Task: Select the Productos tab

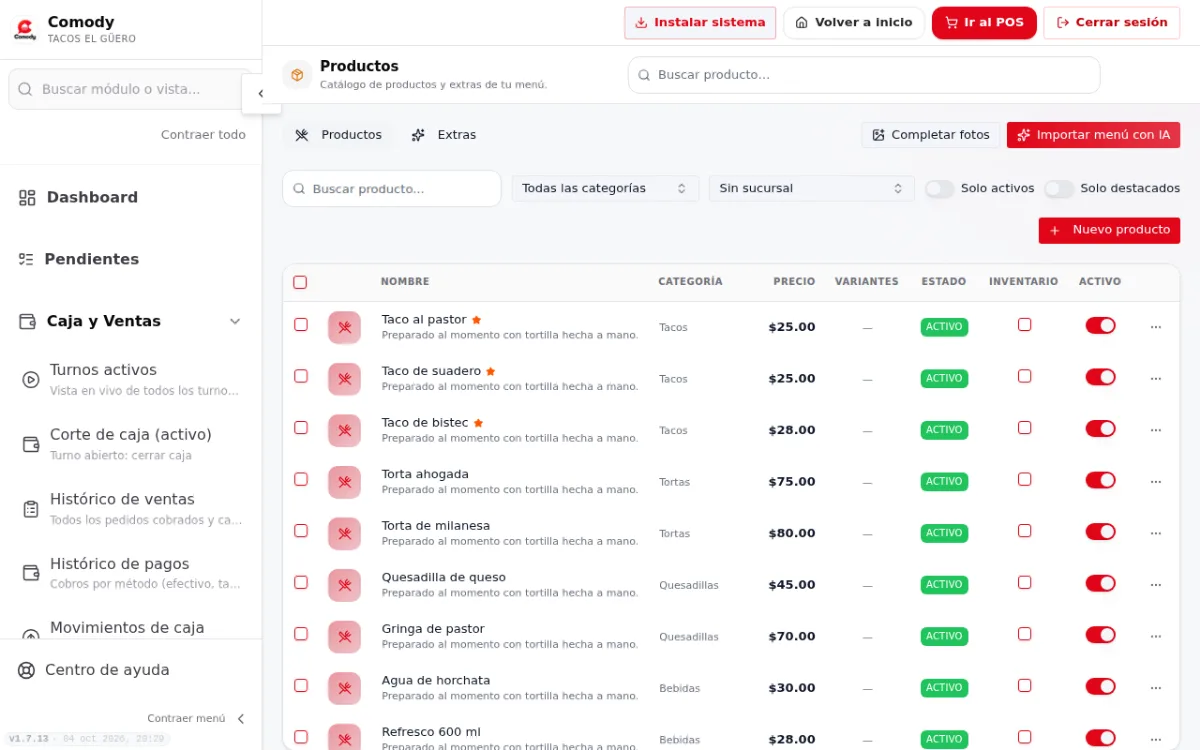Action: click(x=338, y=135)
